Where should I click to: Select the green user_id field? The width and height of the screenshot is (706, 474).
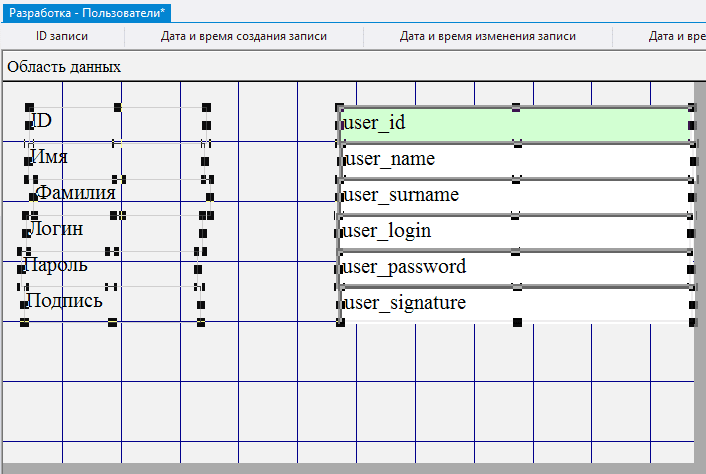[x=515, y=124]
